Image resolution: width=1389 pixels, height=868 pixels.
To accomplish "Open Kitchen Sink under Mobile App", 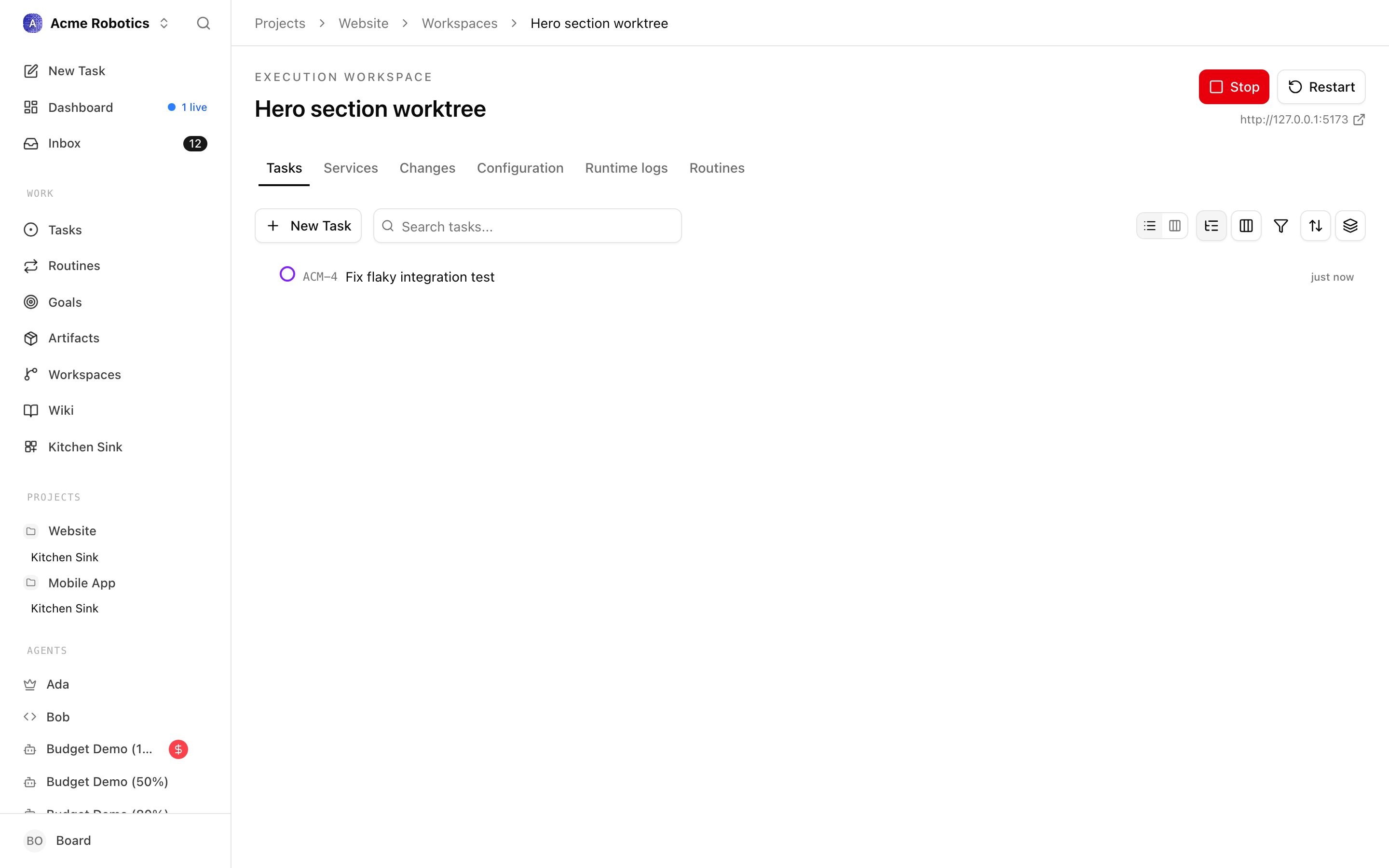I will click(x=64, y=609).
